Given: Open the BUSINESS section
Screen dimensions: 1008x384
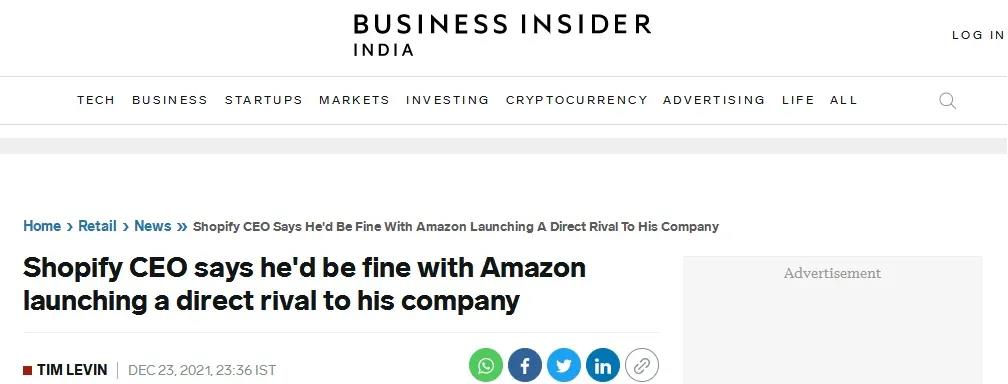Looking at the screenshot, I should pos(170,100).
